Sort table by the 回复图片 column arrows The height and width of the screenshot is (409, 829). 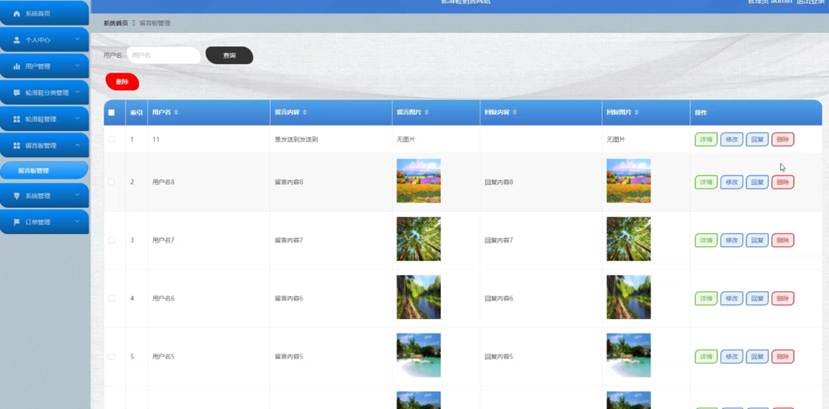637,113
